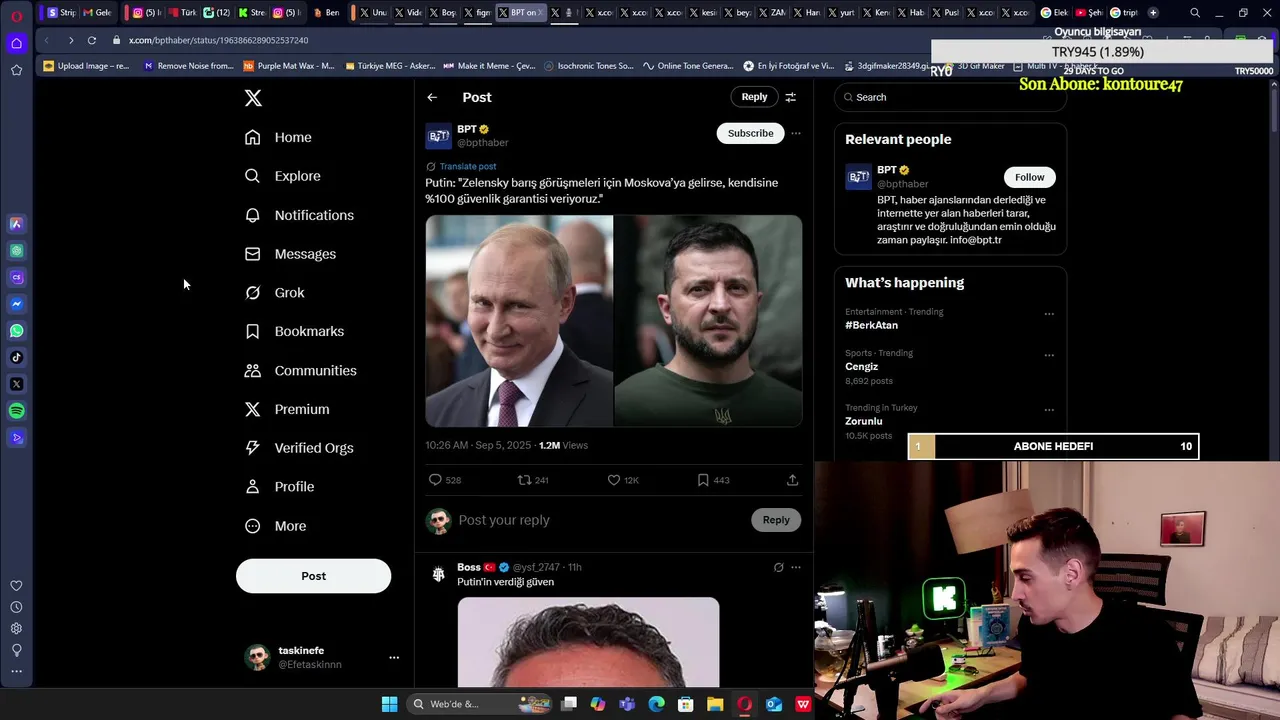1280x720 pixels.
Task: Open more options on Boss reply
Action: coord(796,567)
